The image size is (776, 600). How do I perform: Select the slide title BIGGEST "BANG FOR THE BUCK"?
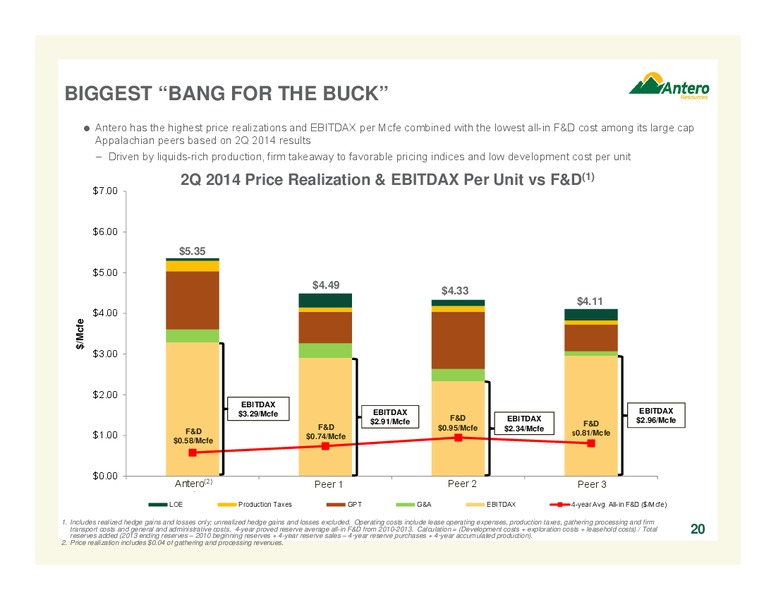226,94
